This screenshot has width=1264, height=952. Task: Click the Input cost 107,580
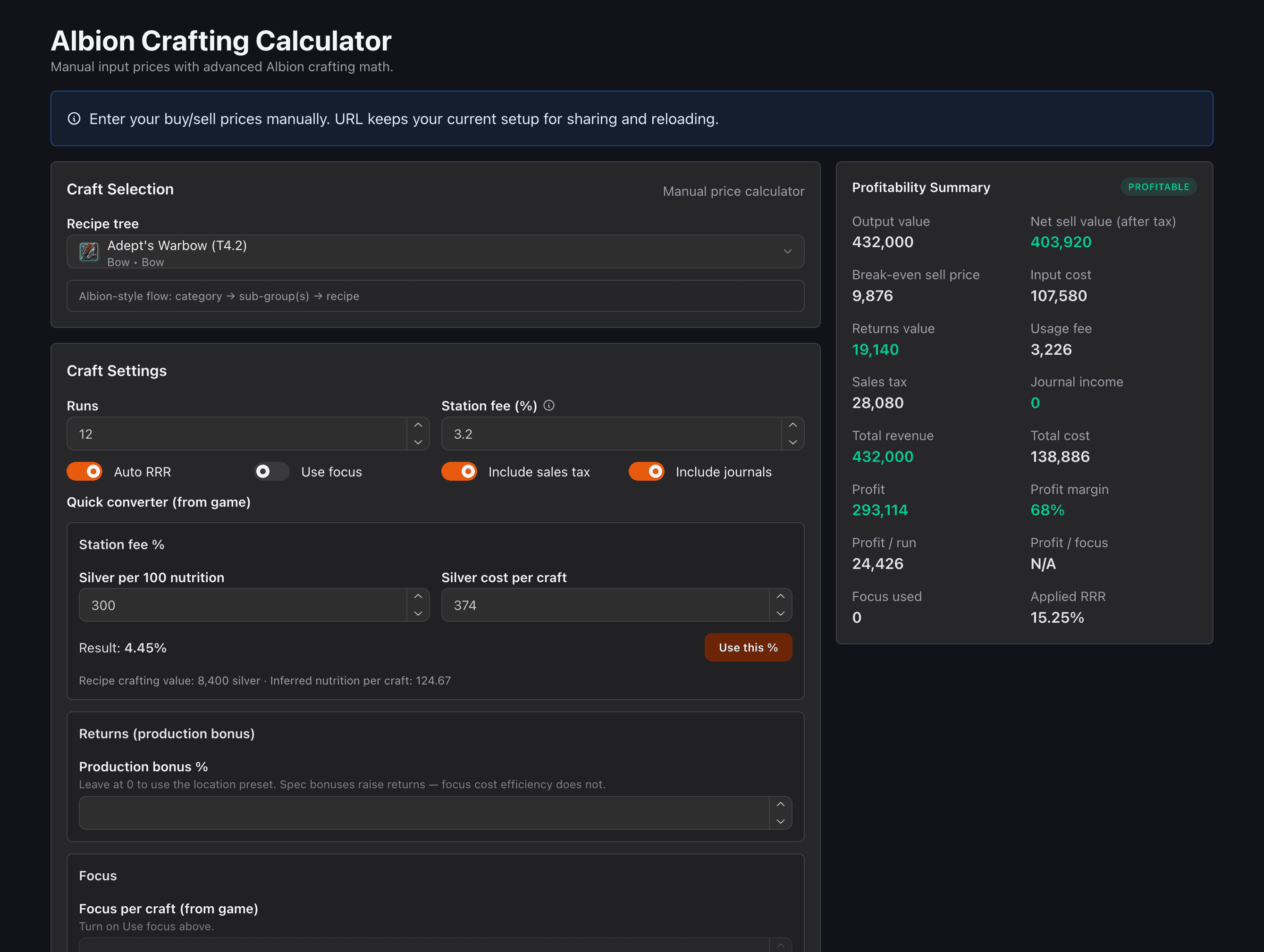point(1059,296)
